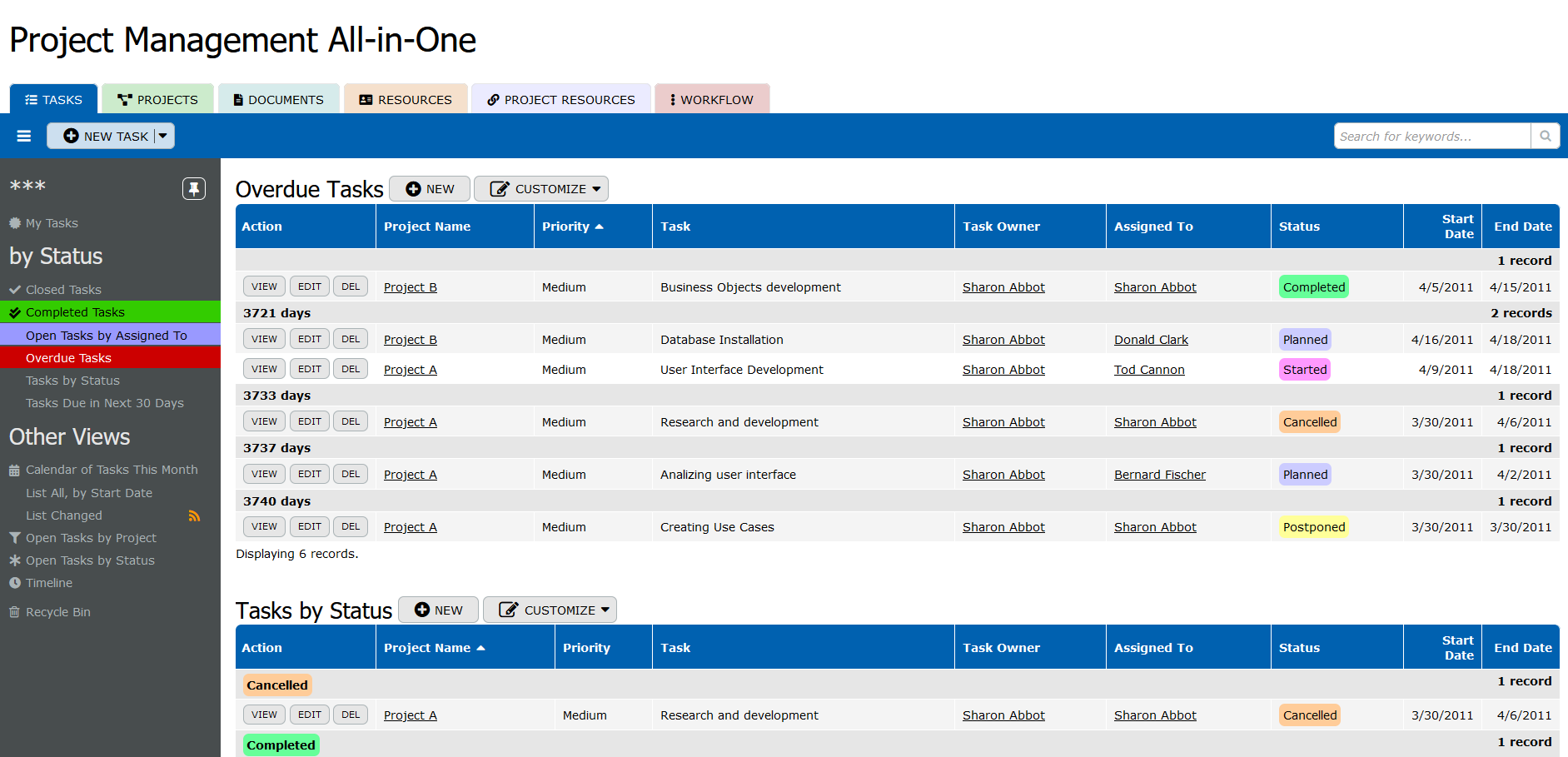Click EDIT for Database Installation task
This screenshot has width=1568, height=757.
pos(309,339)
